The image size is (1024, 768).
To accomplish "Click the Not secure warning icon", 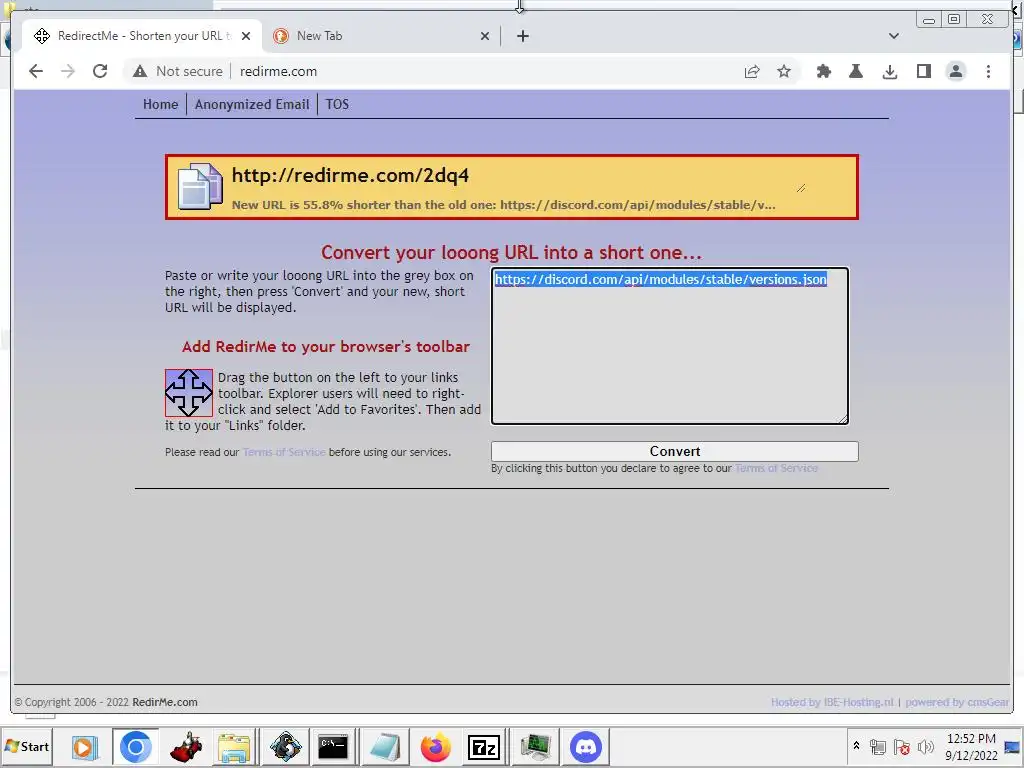I will click(x=140, y=71).
